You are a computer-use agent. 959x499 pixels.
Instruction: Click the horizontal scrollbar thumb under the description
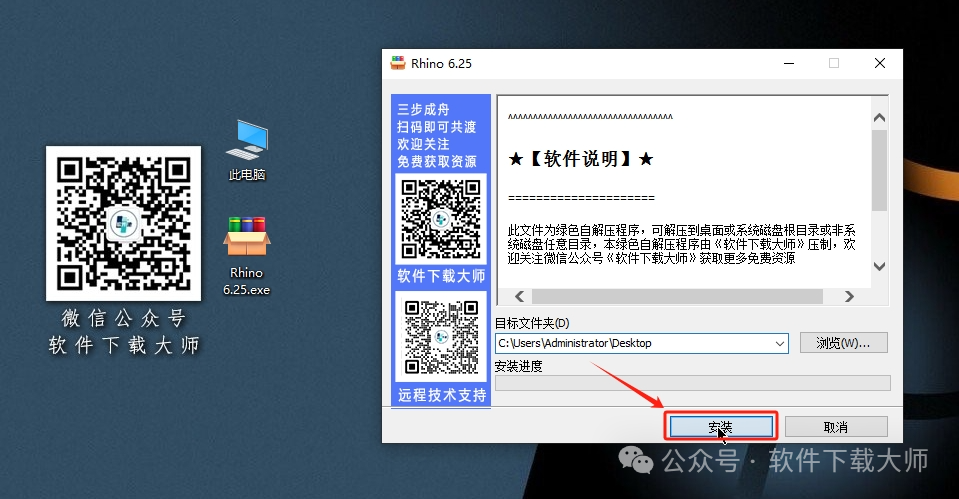(x=677, y=297)
